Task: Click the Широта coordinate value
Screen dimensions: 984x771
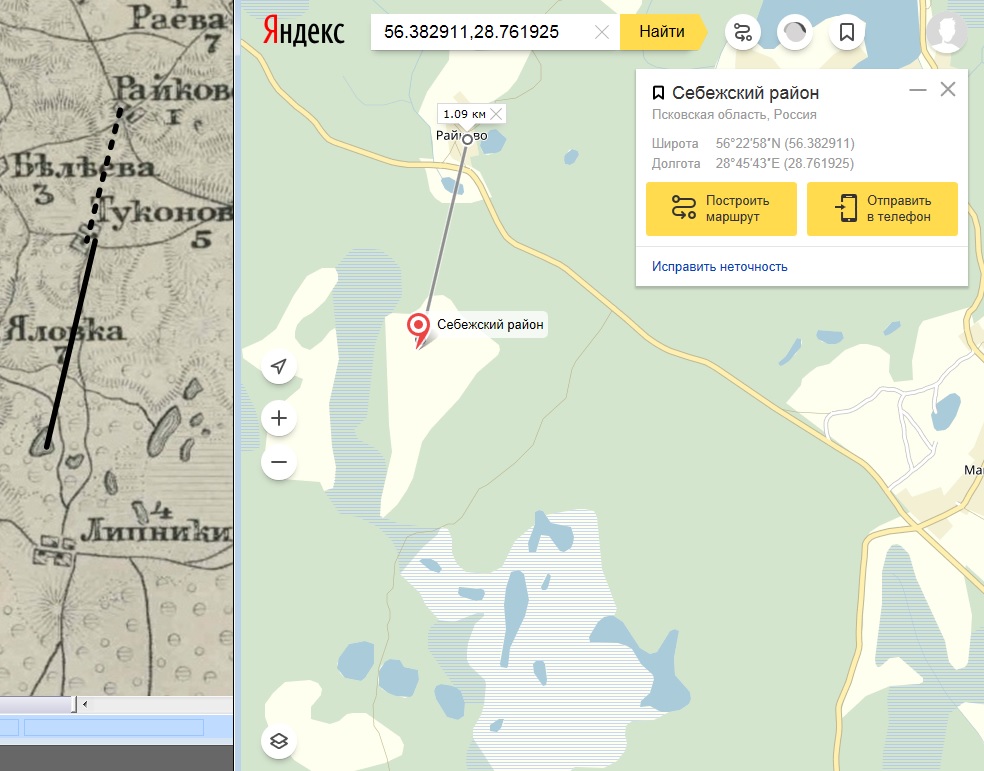Action: pyautogui.click(x=785, y=143)
